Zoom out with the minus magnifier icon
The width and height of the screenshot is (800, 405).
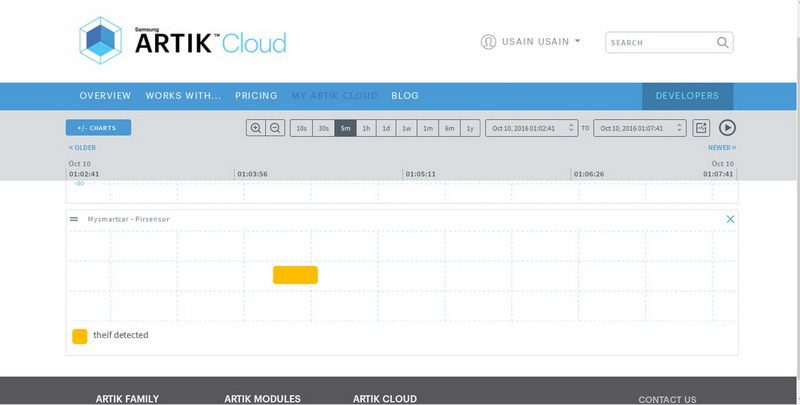click(275, 128)
